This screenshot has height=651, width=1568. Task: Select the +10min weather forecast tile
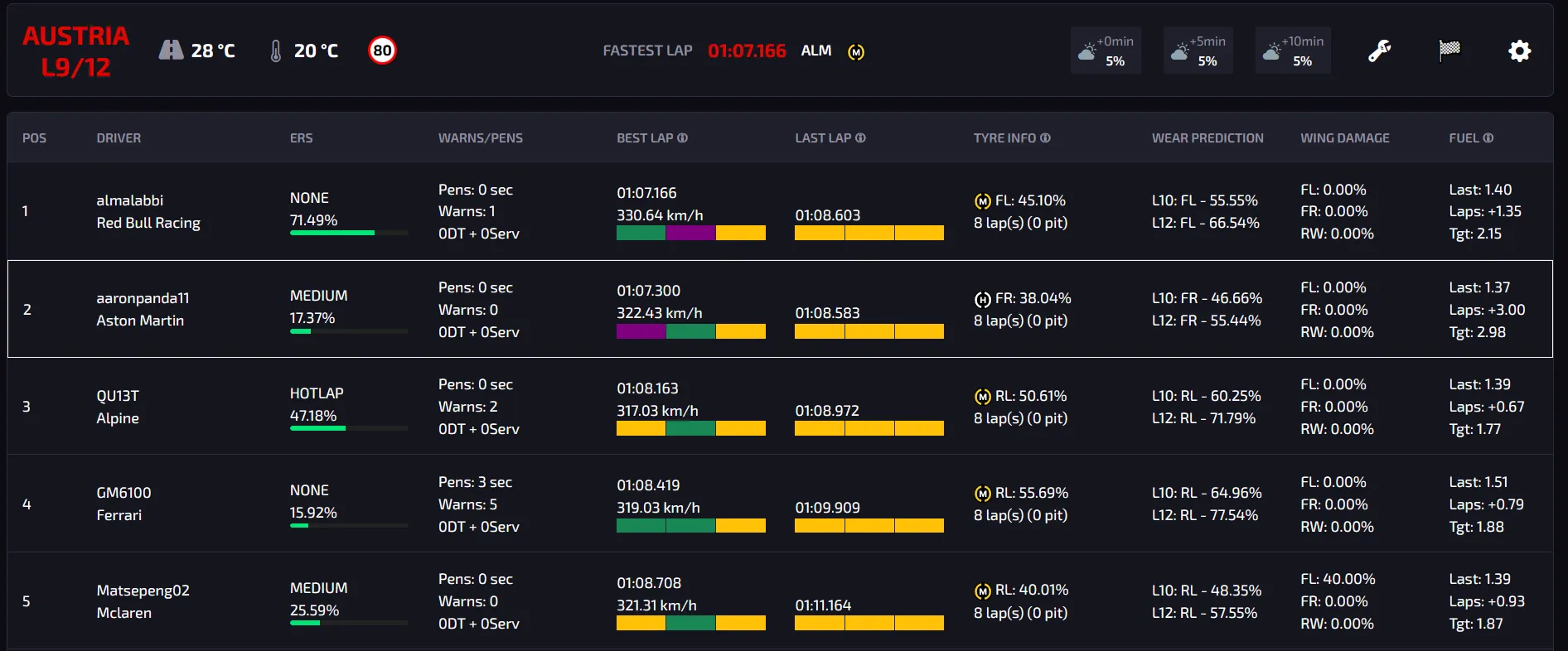click(x=1293, y=51)
